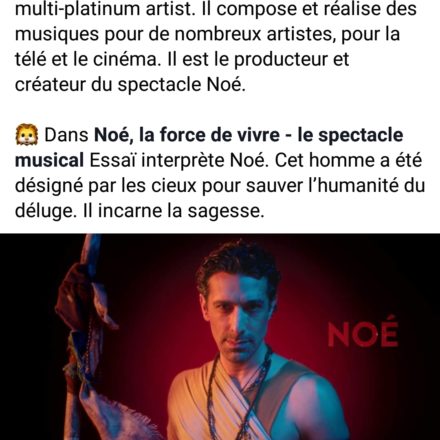Click the phrase "télé et le cinéma"
The height and width of the screenshot is (440, 440).
86,59
